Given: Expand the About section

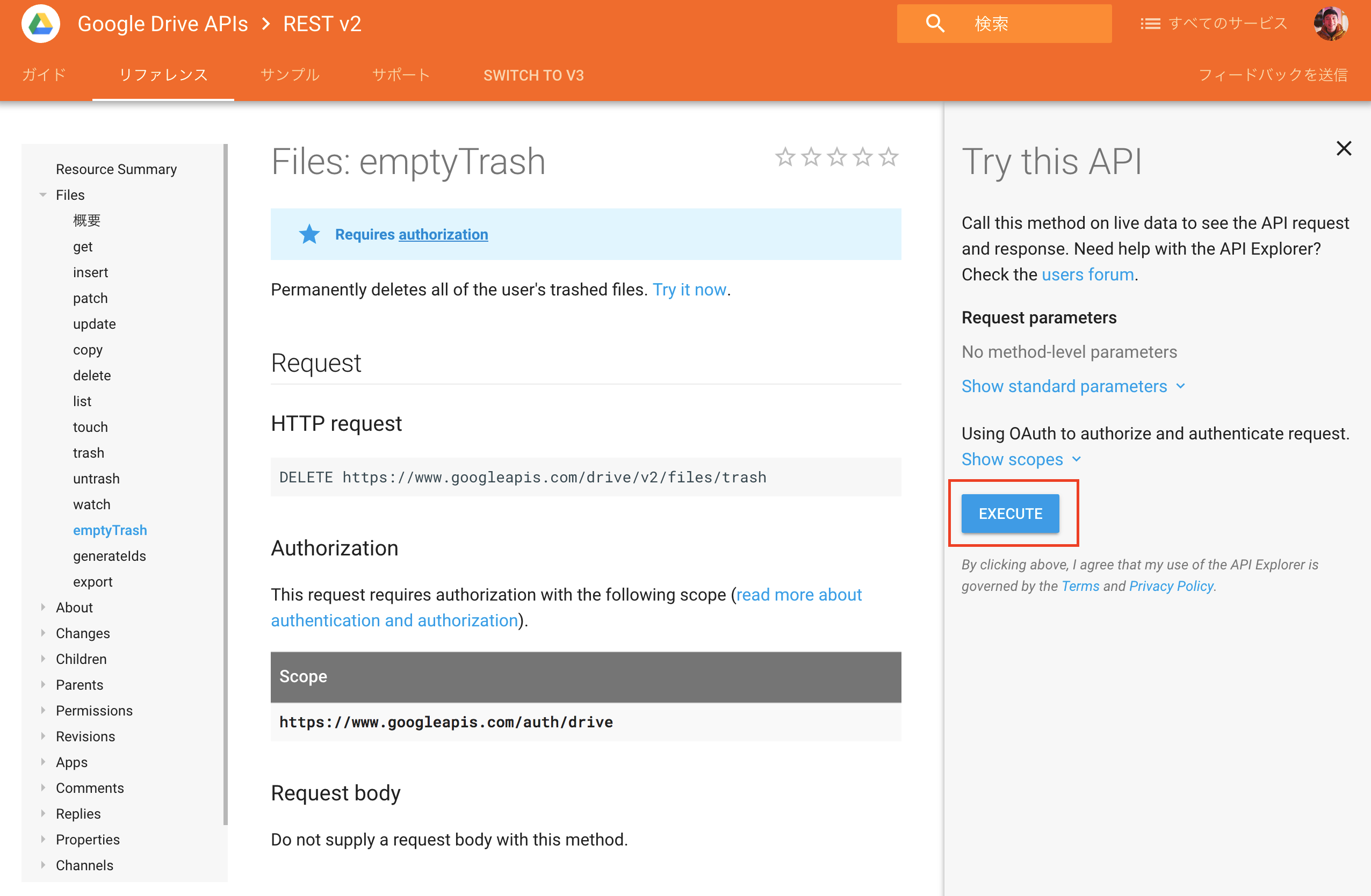Looking at the screenshot, I should pos(43,608).
